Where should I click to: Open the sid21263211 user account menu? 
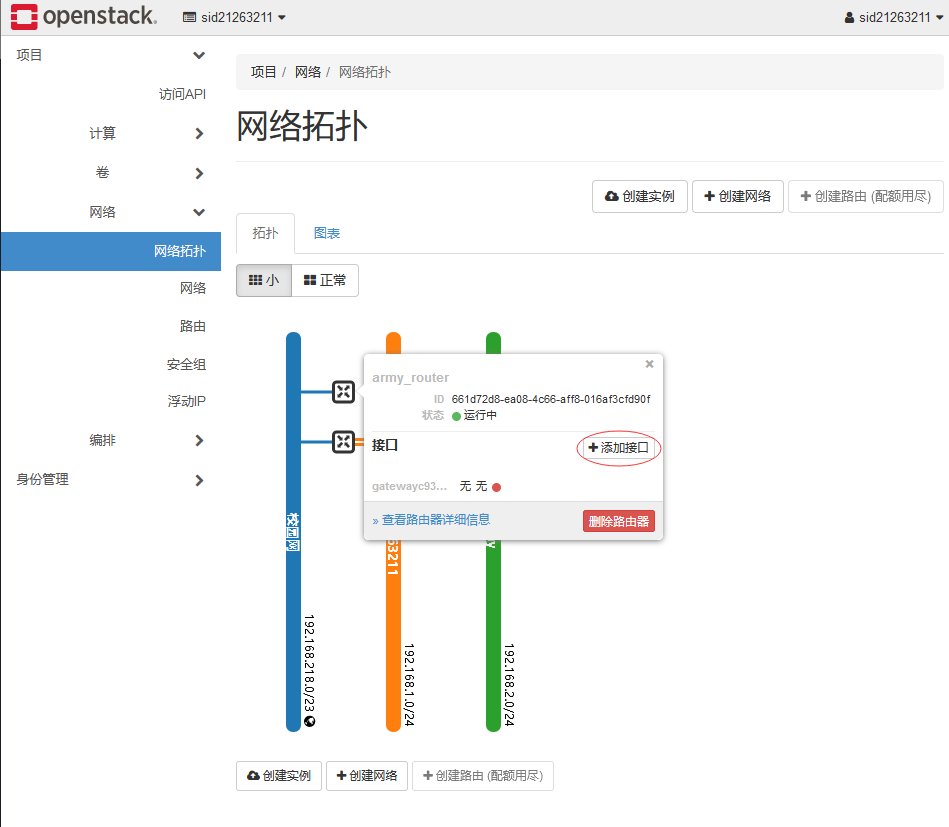click(894, 18)
